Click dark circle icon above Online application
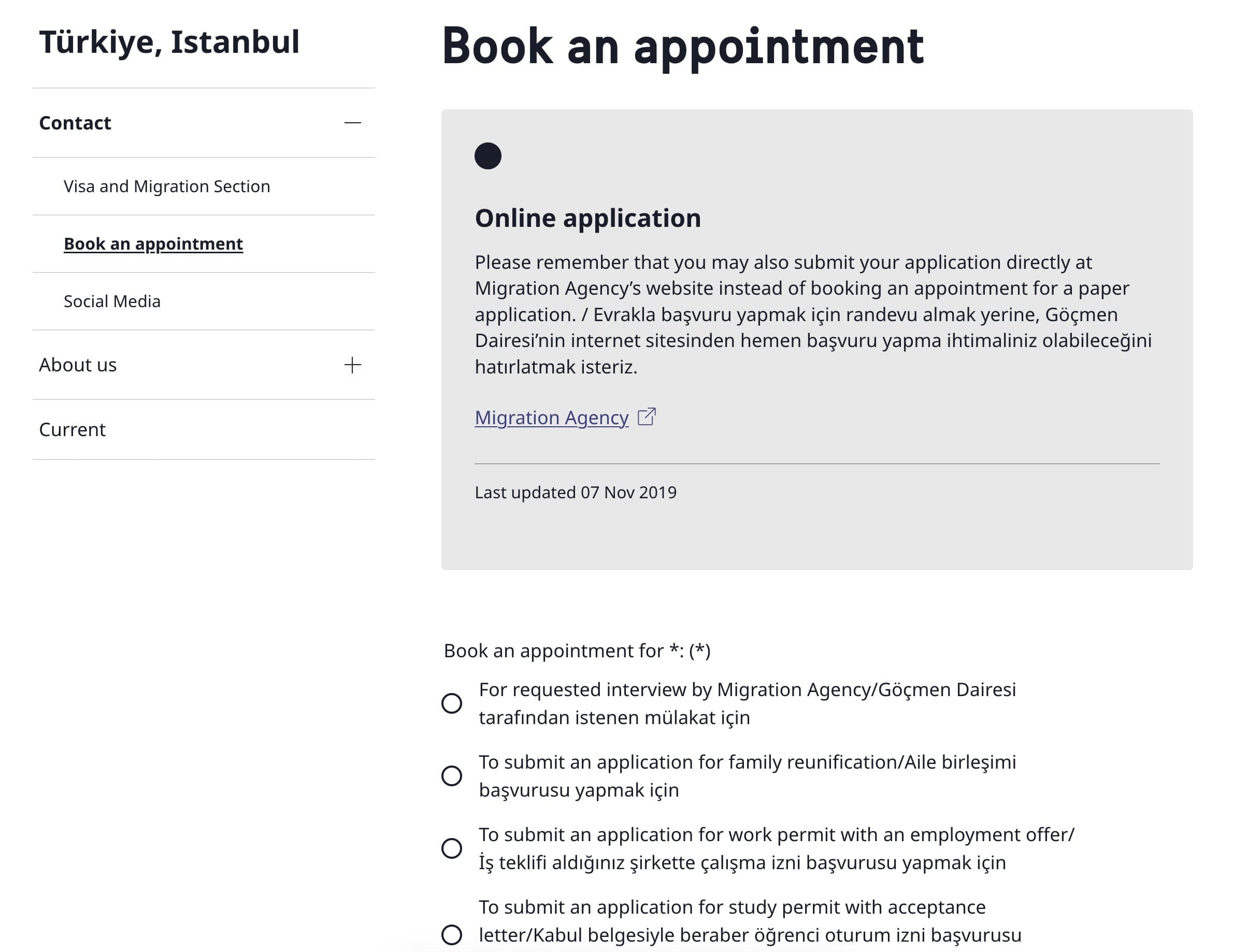Image resolution: width=1233 pixels, height=952 pixels. click(488, 156)
